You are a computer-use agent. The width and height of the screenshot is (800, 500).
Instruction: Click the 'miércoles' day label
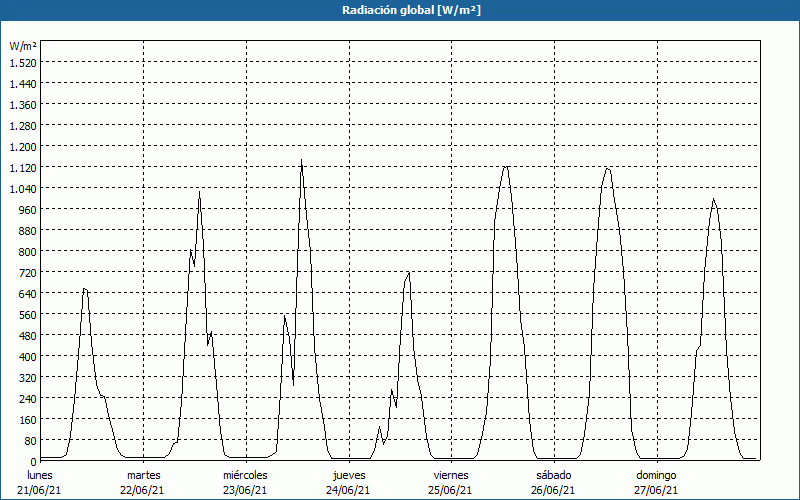(x=245, y=475)
